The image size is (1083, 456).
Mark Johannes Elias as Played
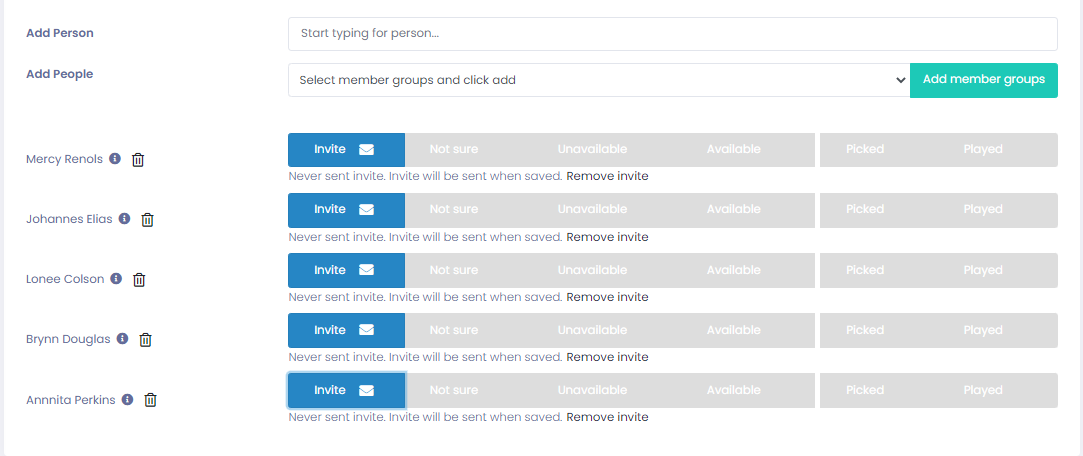coord(983,209)
